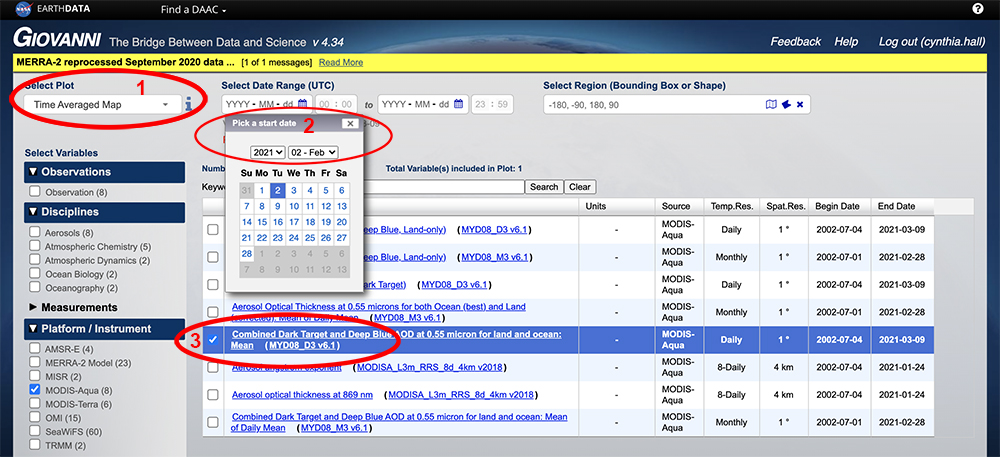
Task: Open Aerosol optical thickness at 869 nm link
Action: coord(302,395)
